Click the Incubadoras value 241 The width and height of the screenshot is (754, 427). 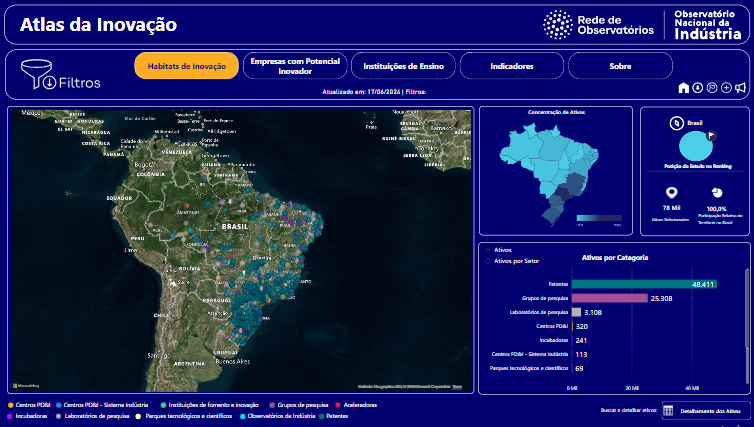click(x=581, y=340)
